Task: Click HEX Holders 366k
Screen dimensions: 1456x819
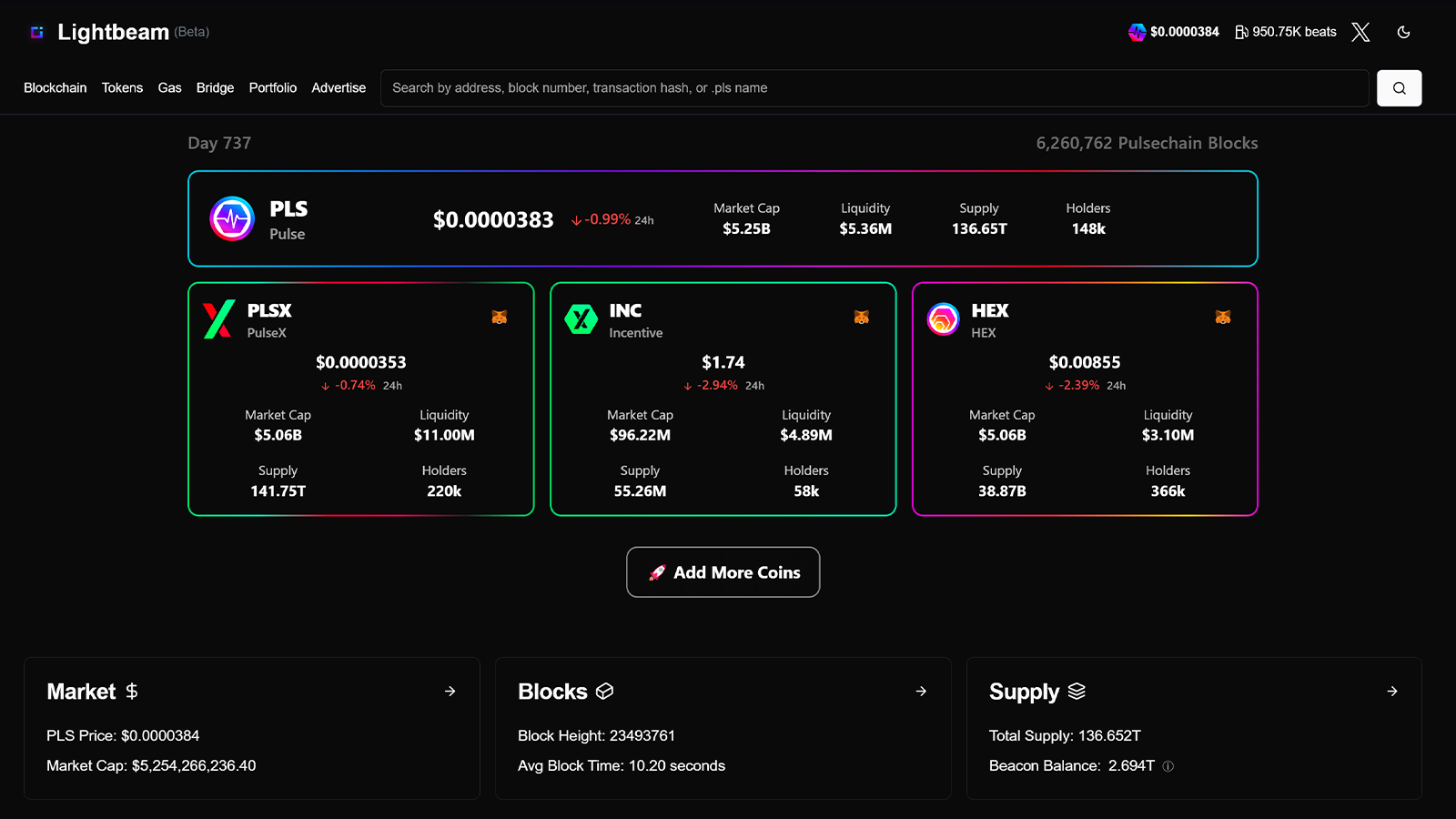Action: [1168, 491]
